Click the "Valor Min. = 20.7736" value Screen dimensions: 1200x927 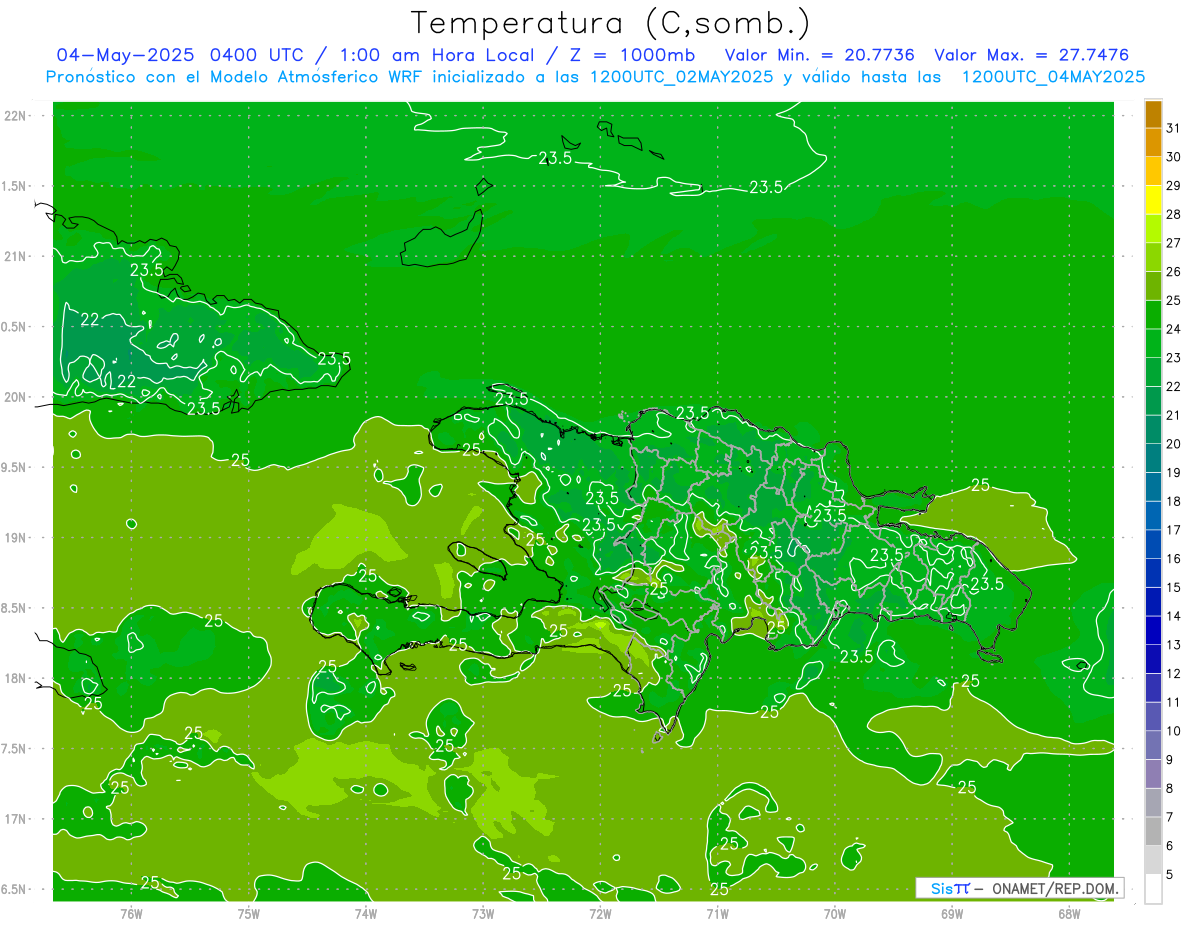[819, 54]
